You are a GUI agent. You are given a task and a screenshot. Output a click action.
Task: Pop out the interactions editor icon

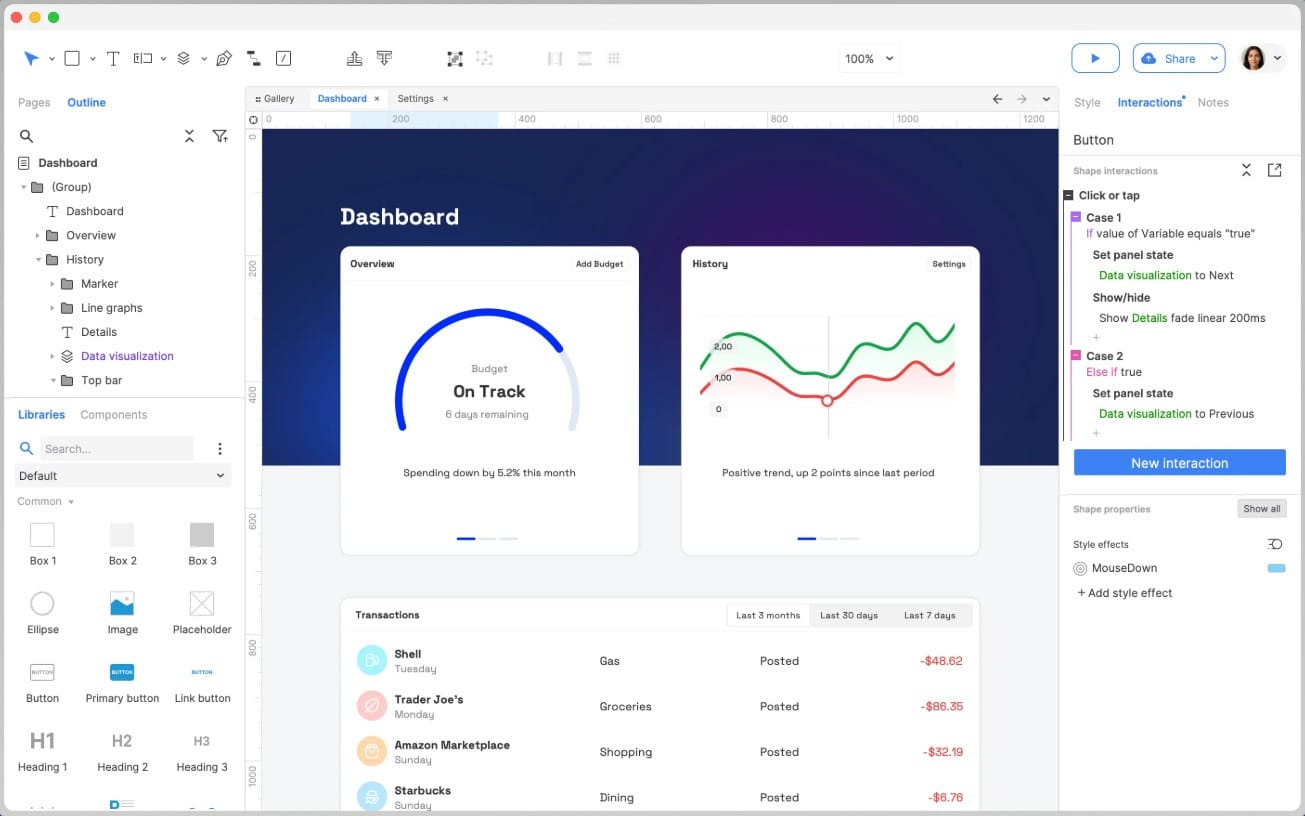(1274, 170)
